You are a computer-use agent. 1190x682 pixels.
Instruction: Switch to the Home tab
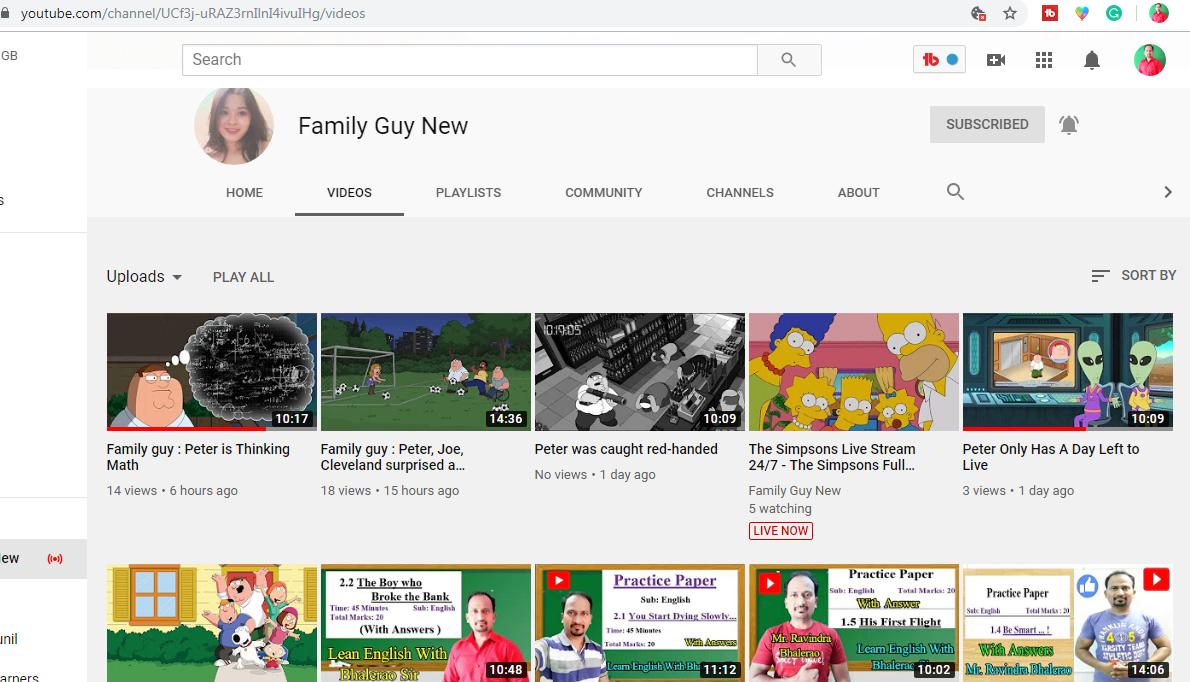click(x=244, y=193)
